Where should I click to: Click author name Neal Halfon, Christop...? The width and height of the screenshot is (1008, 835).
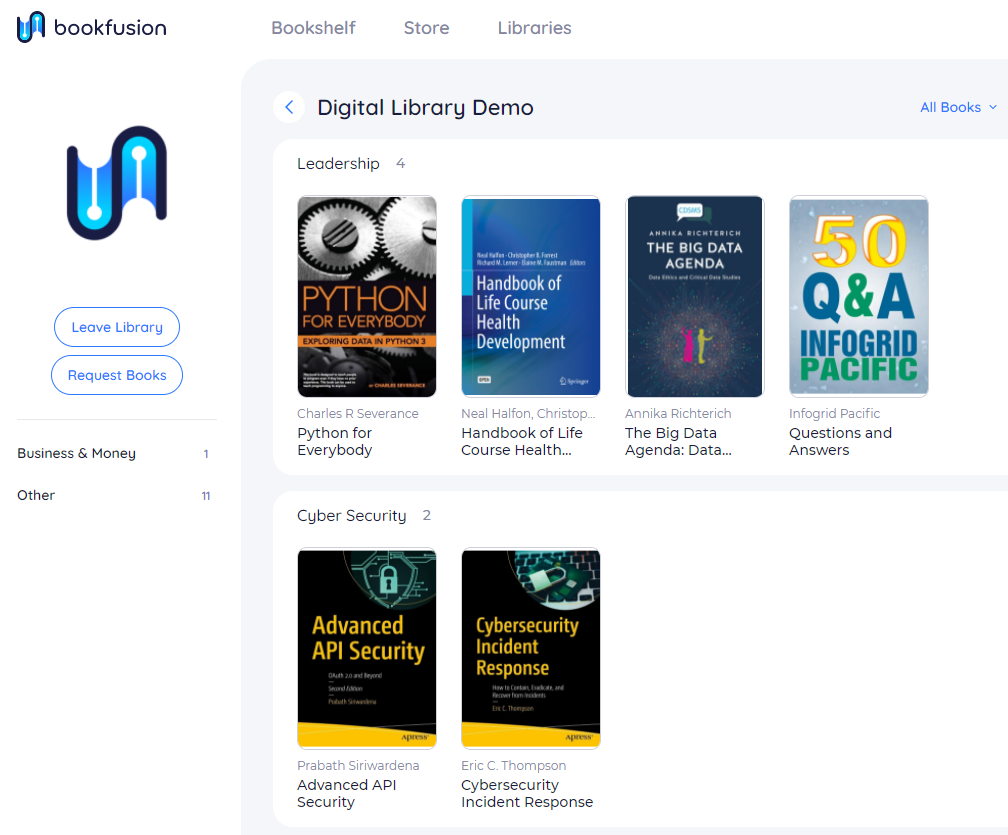coord(528,413)
